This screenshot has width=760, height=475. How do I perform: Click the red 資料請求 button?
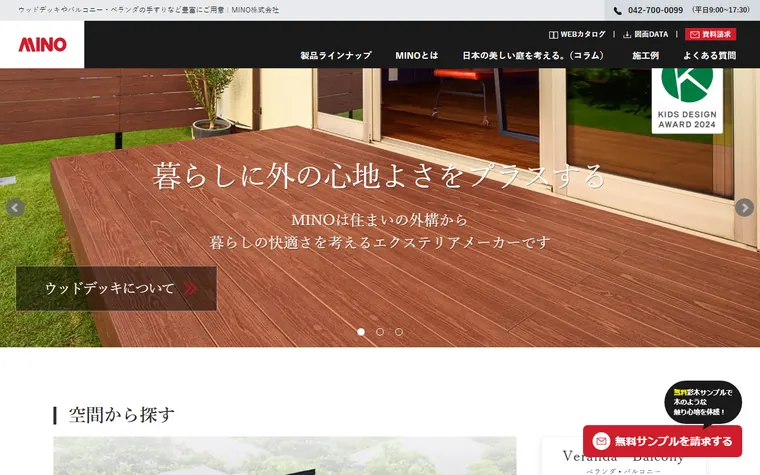[711, 34]
